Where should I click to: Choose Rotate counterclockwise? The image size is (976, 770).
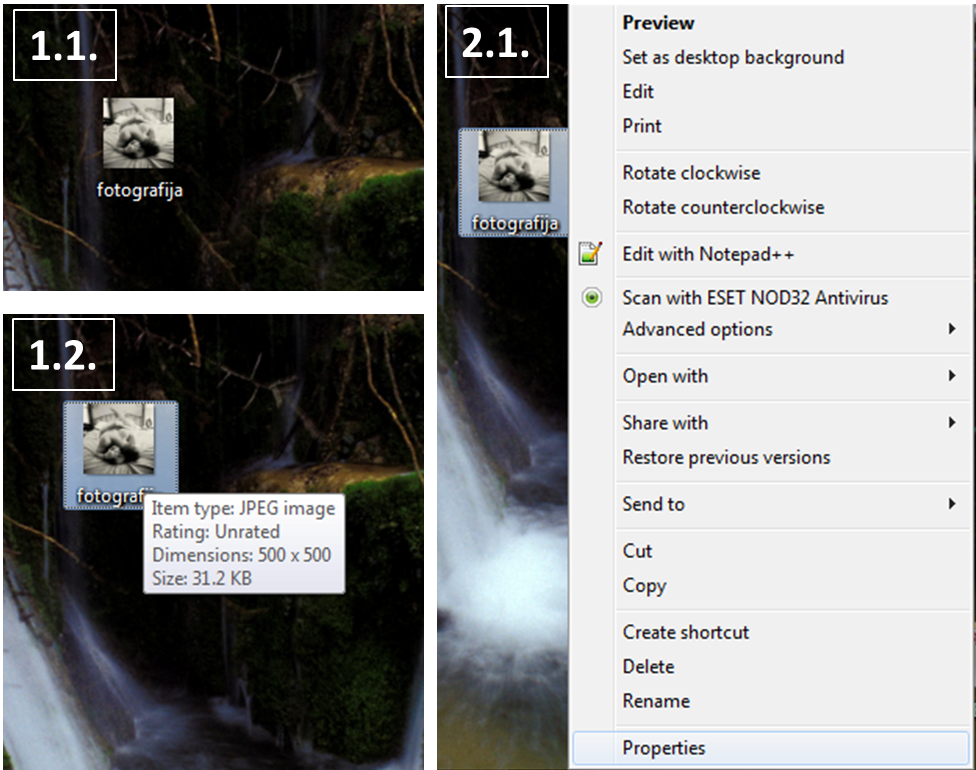point(723,207)
